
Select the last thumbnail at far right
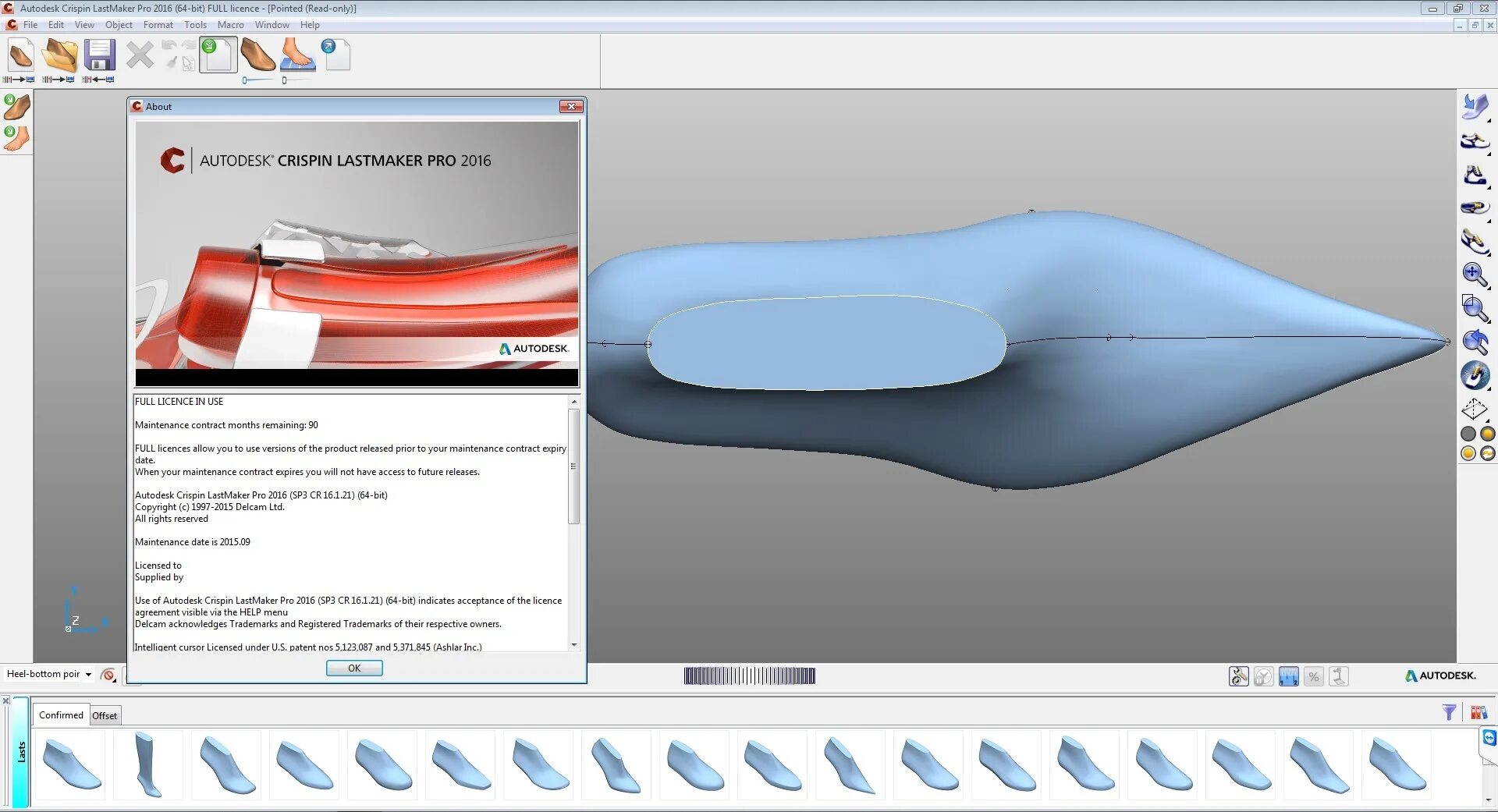(x=1397, y=764)
